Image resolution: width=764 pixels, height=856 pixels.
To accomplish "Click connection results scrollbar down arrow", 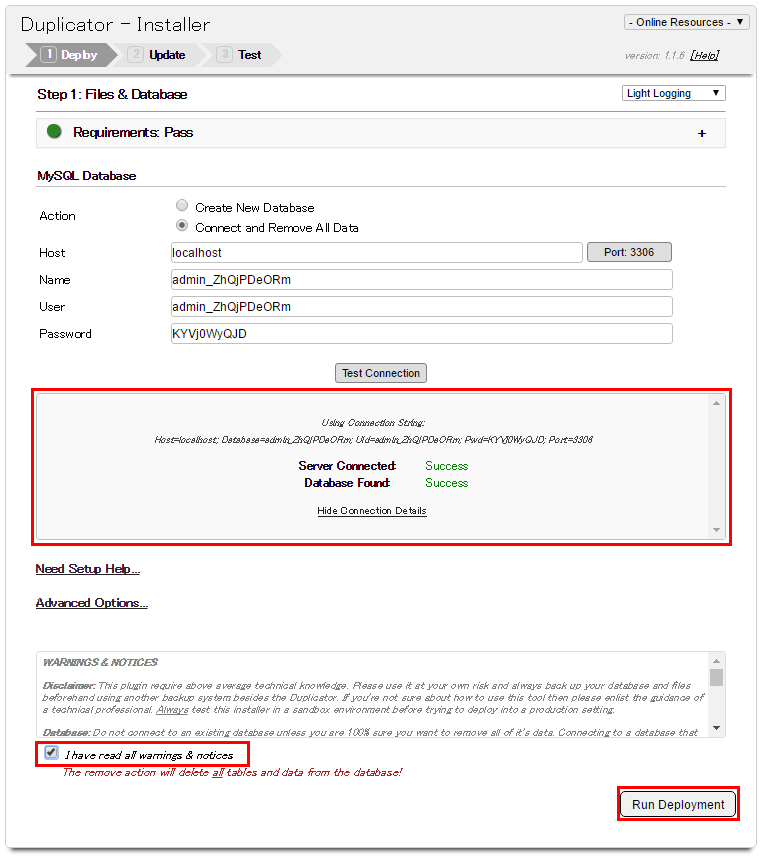I will tap(716, 530).
